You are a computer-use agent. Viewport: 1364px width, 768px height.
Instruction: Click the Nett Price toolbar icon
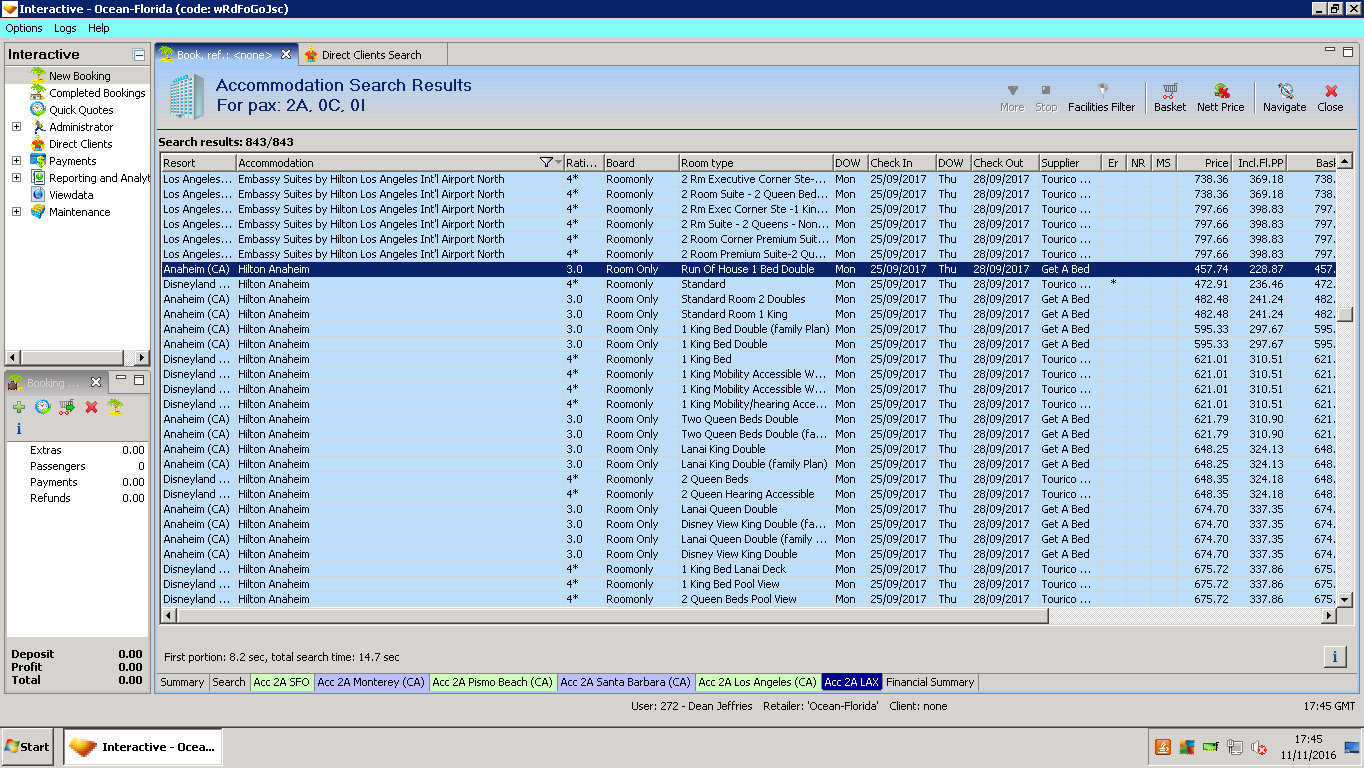(1220, 97)
